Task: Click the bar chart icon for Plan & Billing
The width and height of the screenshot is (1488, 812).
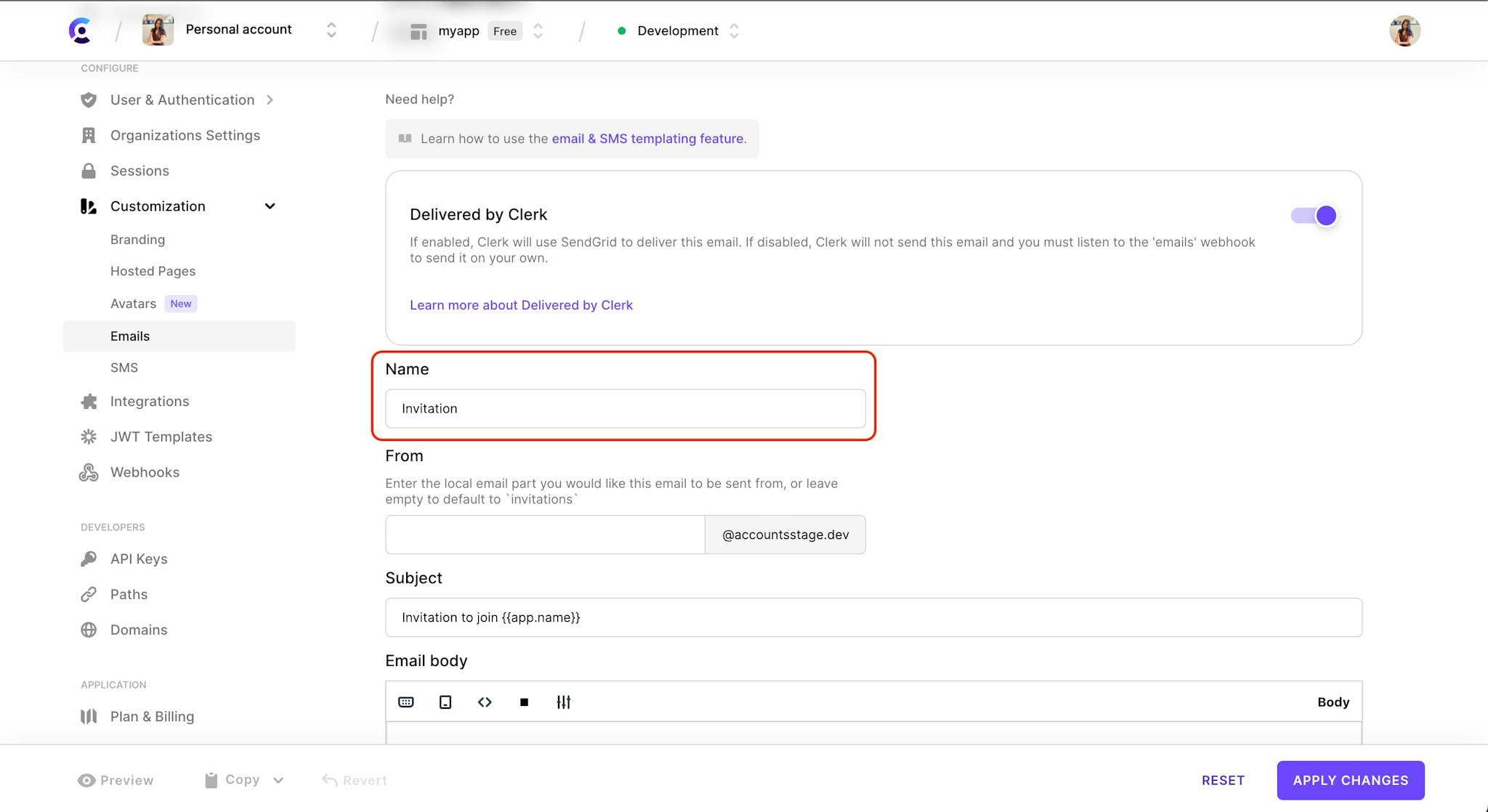Action: coord(89,716)
